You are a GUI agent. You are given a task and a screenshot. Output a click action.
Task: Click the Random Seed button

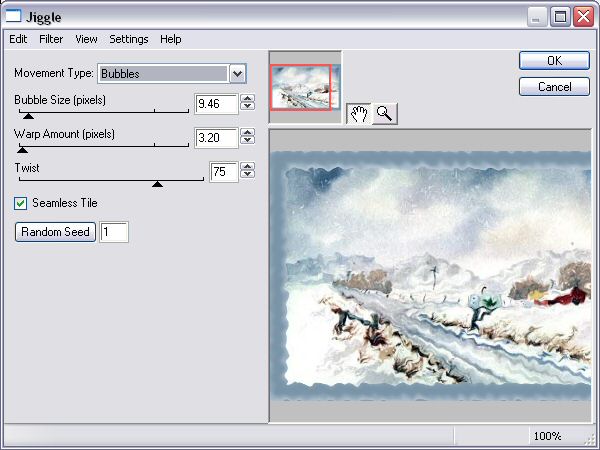tap(55, 232)
